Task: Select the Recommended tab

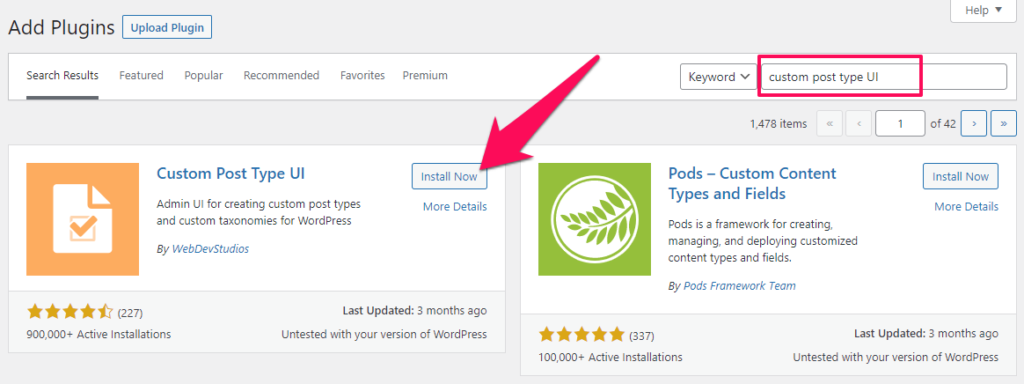Action: [x=281, y=75]
